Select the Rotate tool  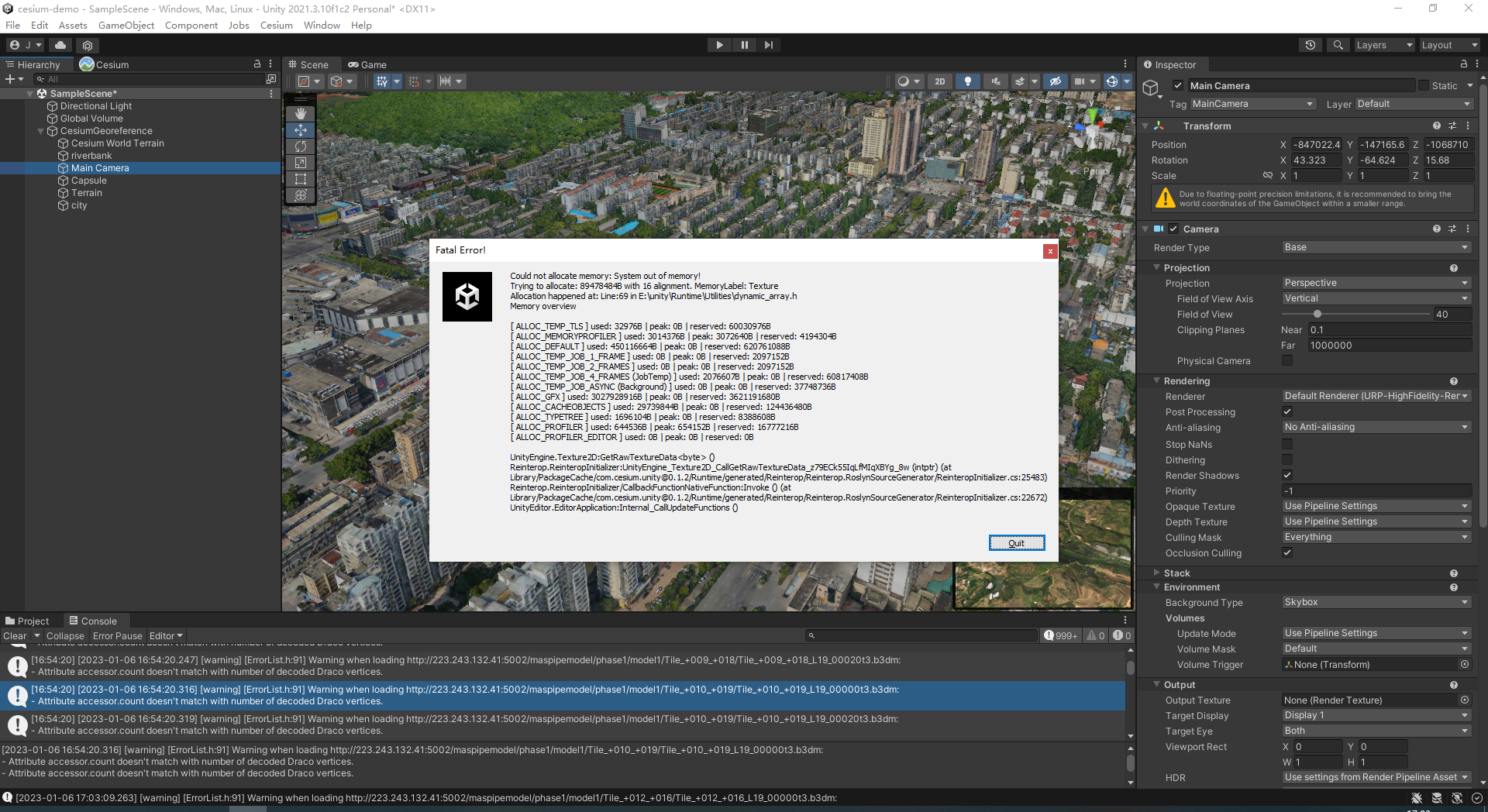[x=301, y=146]
